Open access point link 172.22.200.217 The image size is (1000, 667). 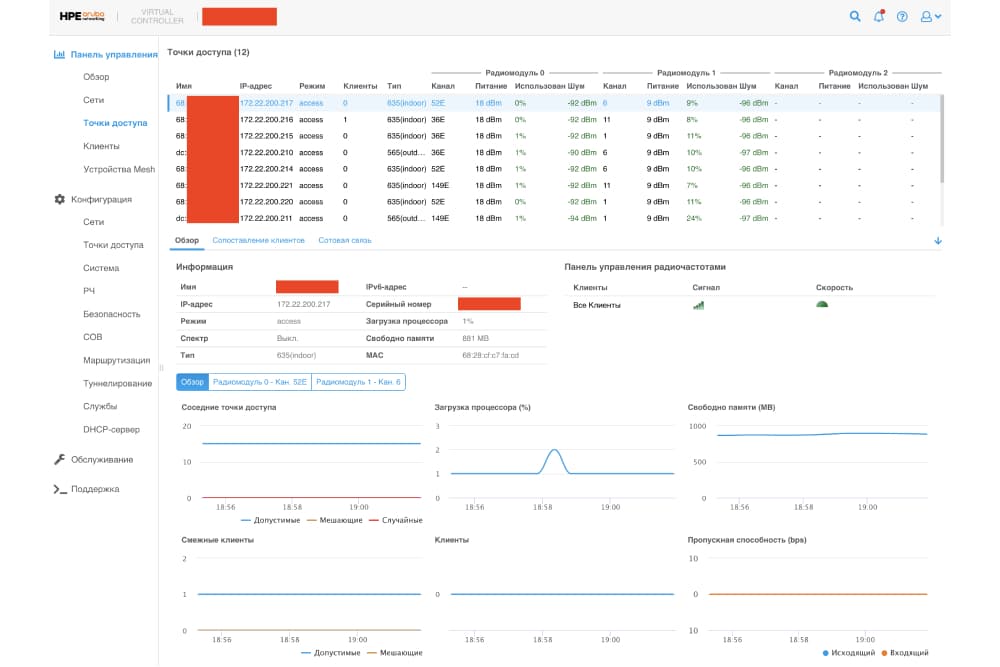coord(266,103)
